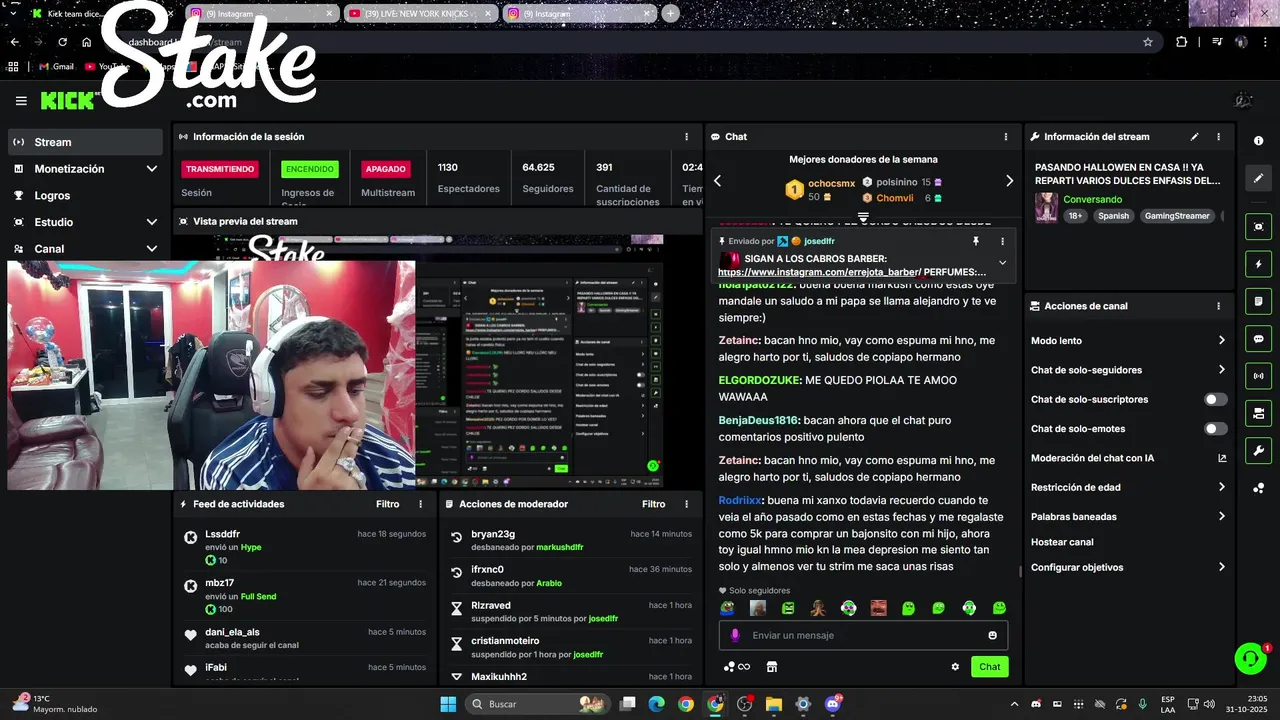Open Windows Start menu
The image size is (1280, 720).
point(448,704)
